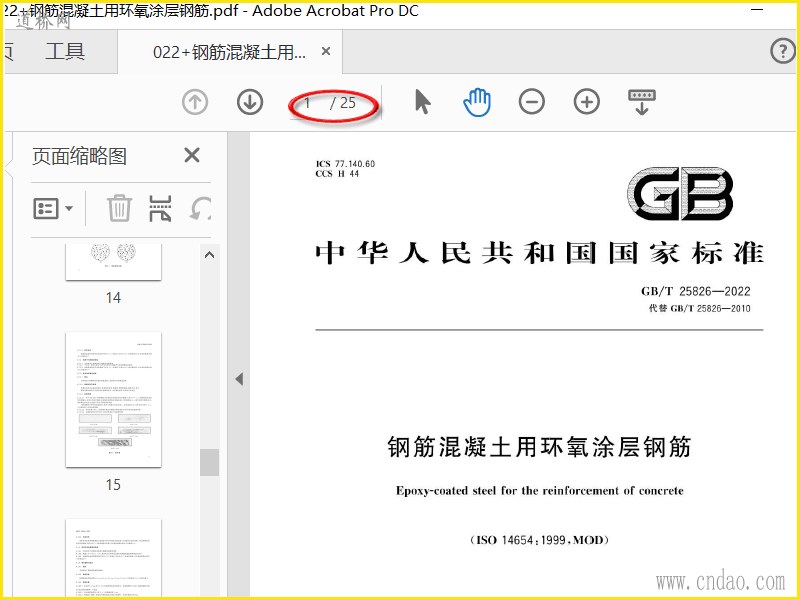The height and width of the screenshot is (600, 800).
Task: Activate the Hand pan tool
Action: point(477,102)
